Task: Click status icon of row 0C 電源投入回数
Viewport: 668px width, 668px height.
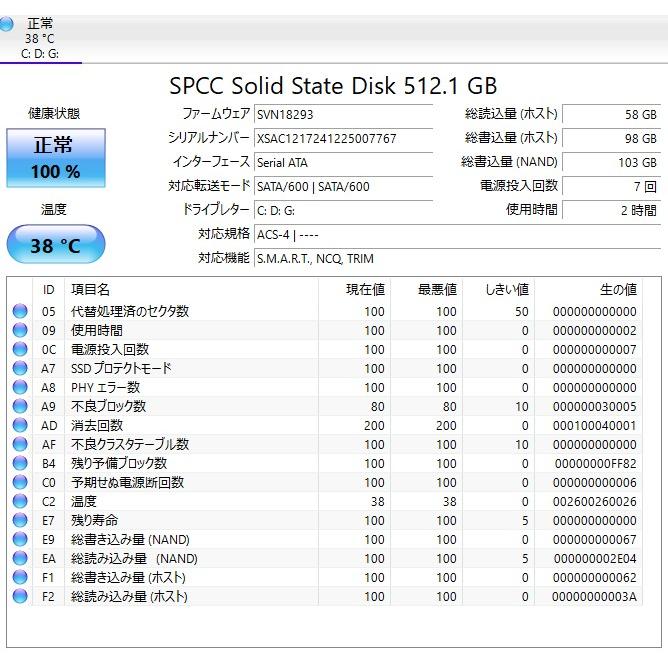Action: click(x=20, y=349)
